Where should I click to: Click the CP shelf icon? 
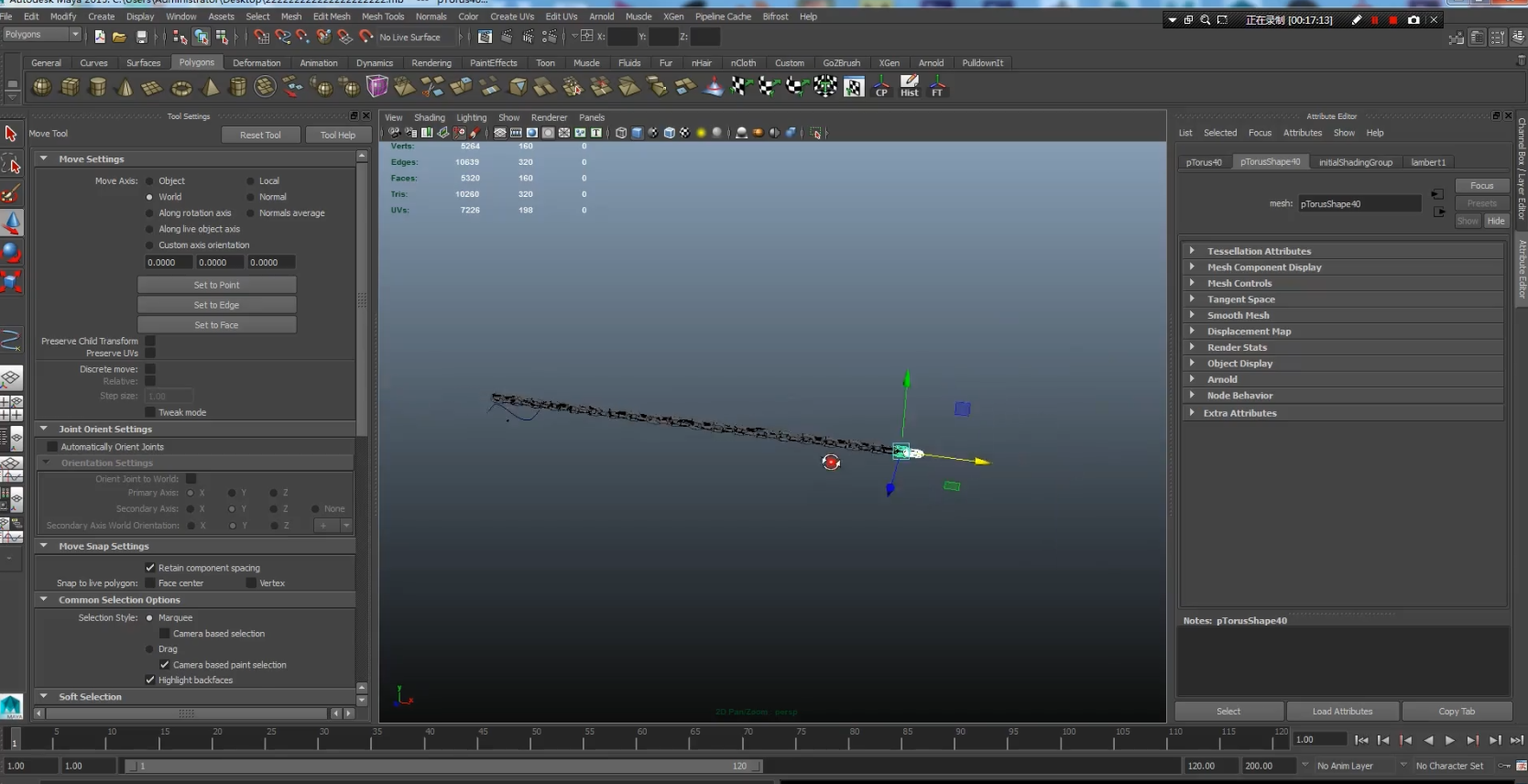(x=881, y=87)
